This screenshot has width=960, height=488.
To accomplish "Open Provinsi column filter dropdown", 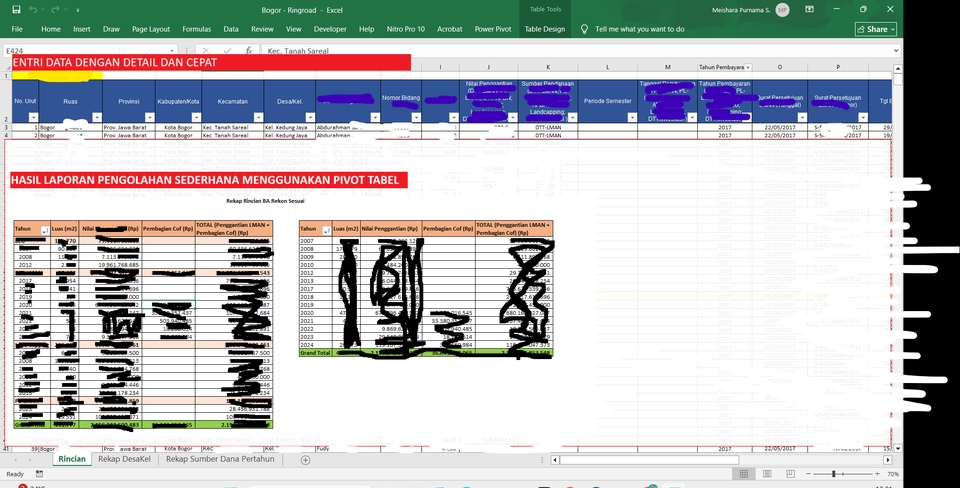I will [149, 117].
